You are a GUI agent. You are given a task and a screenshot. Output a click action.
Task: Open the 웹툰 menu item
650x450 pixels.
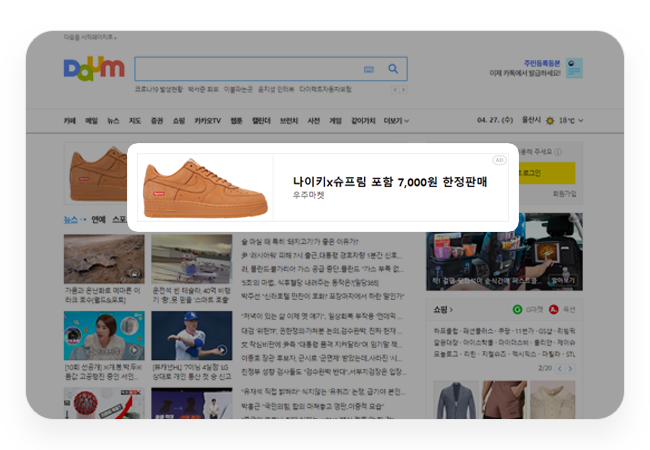point(236,121)
